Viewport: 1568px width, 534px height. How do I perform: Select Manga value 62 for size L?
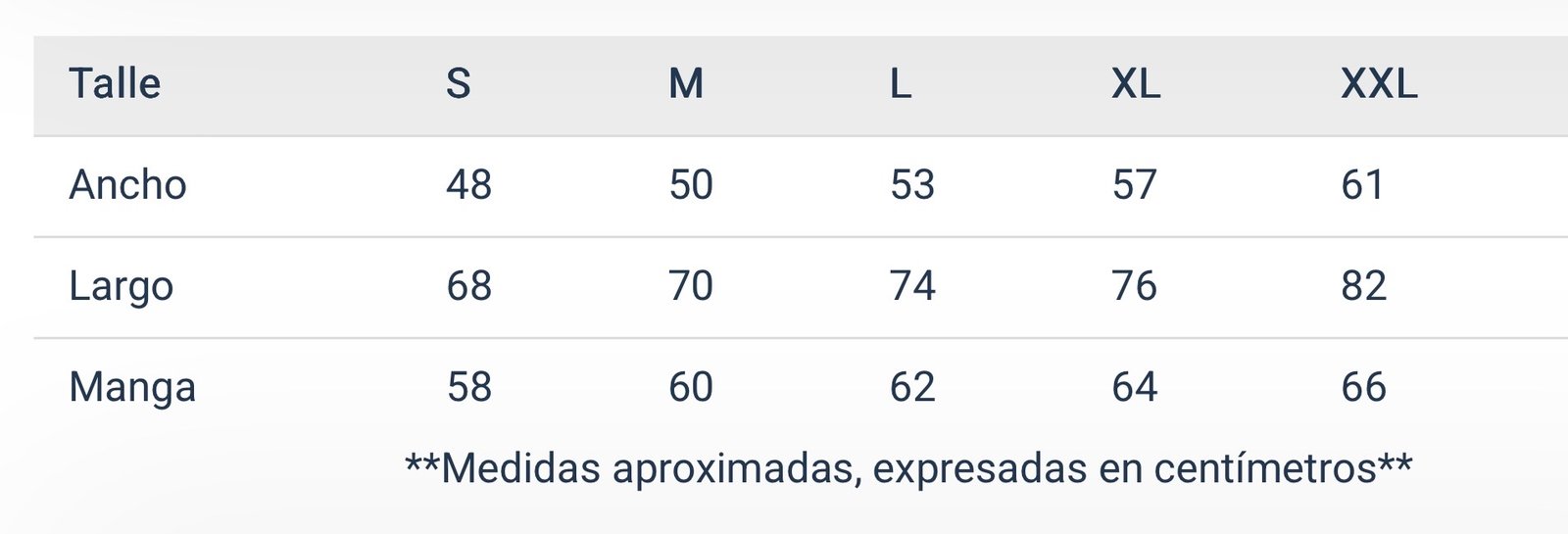click(x=912, y=387)
